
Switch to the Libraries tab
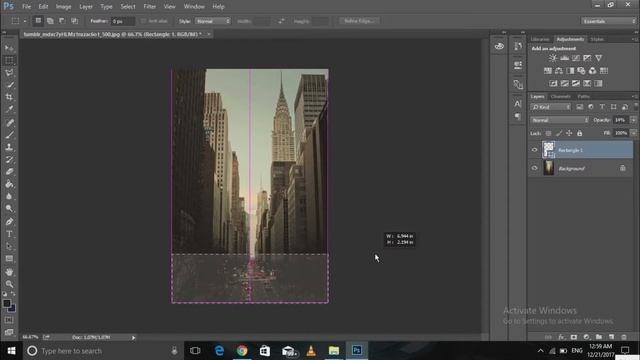click(540, 39)
